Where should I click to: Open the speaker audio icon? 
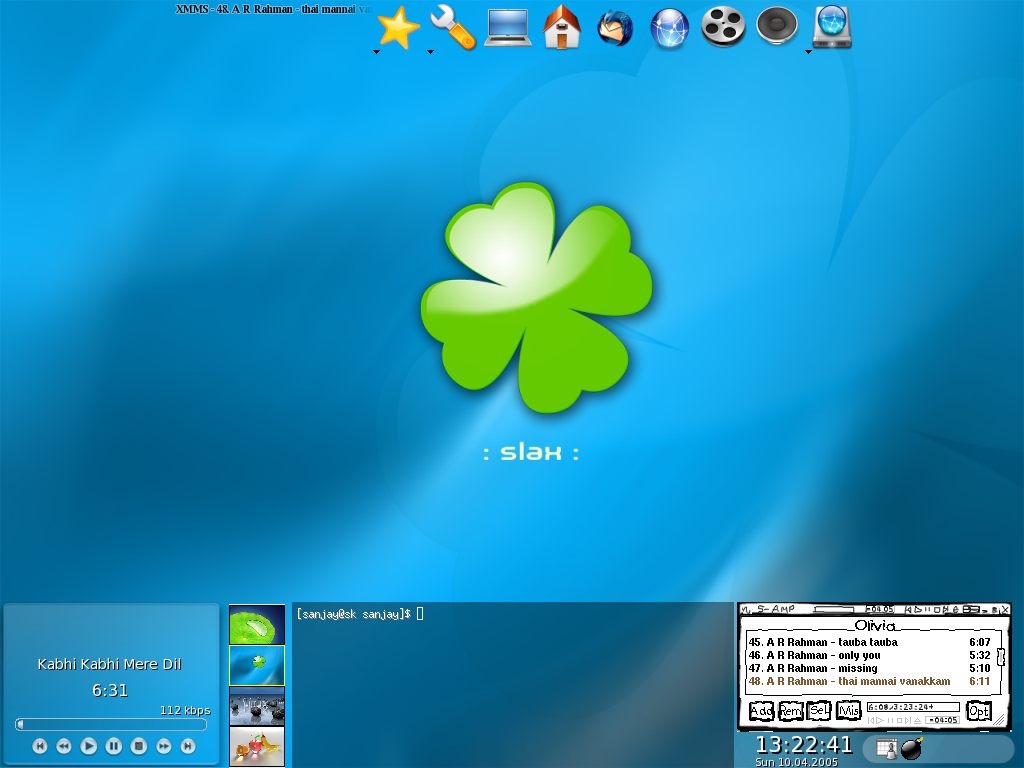pos(777,26)
